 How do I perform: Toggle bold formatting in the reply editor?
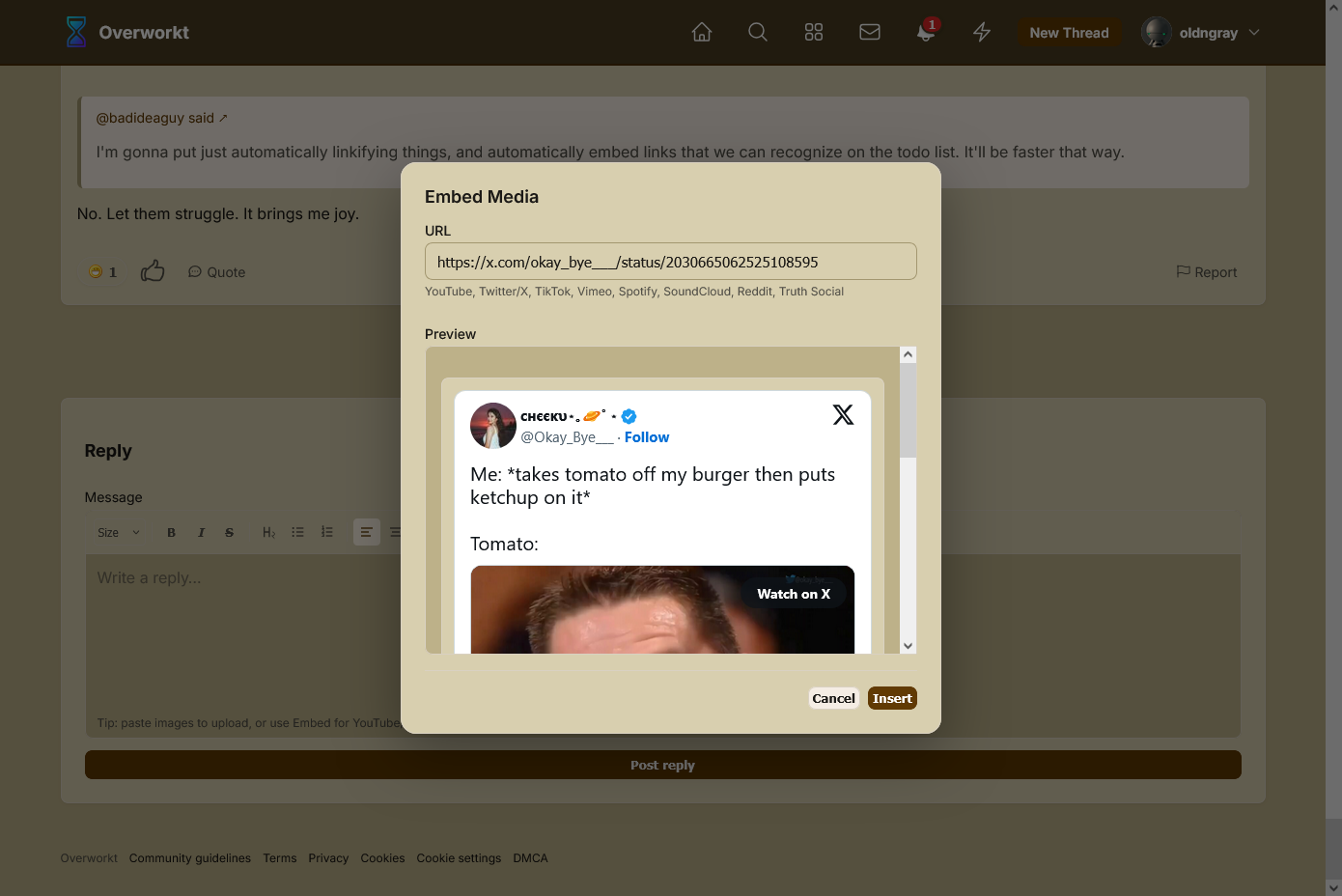click(x=171, y=532)
